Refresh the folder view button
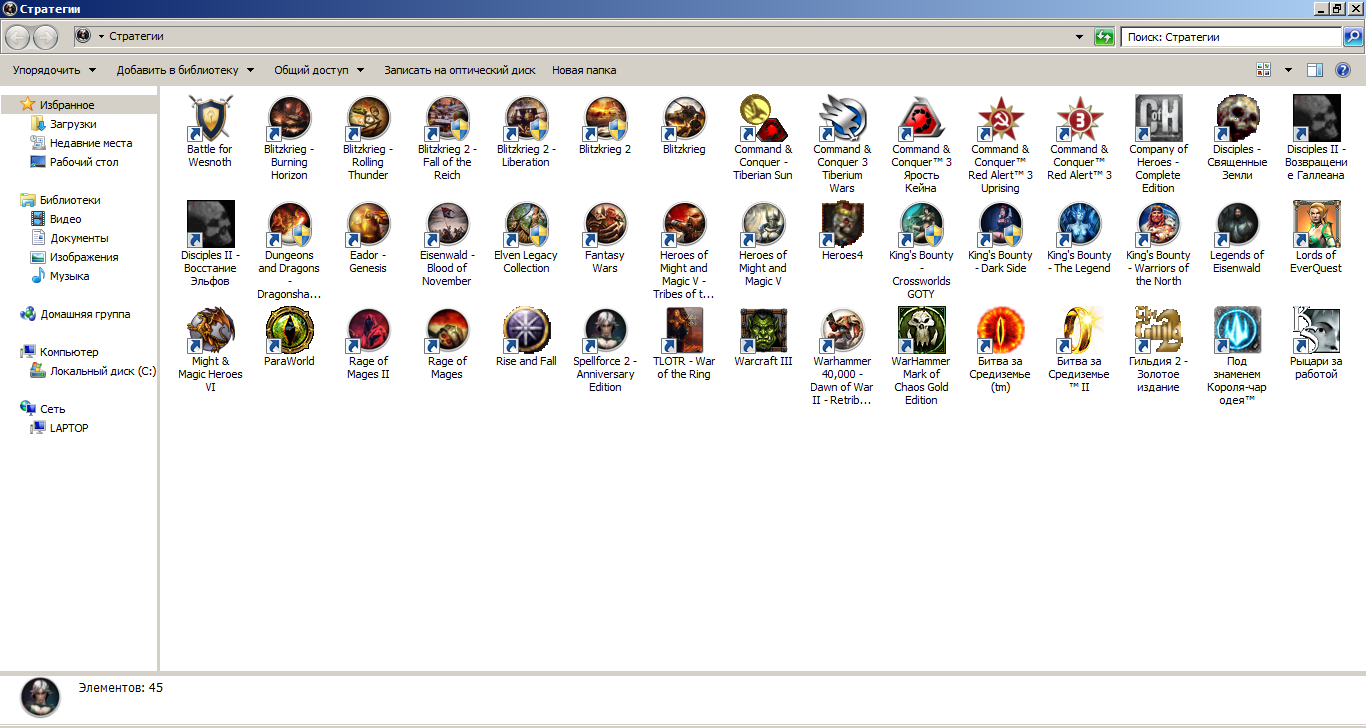This screenshot has width=1366, height=728. (1104, 37)
